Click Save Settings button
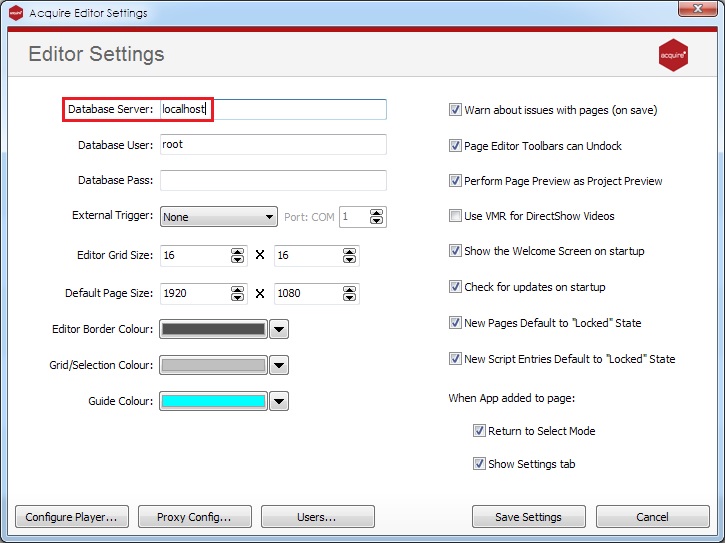725x543 pixels. (528, 517)
